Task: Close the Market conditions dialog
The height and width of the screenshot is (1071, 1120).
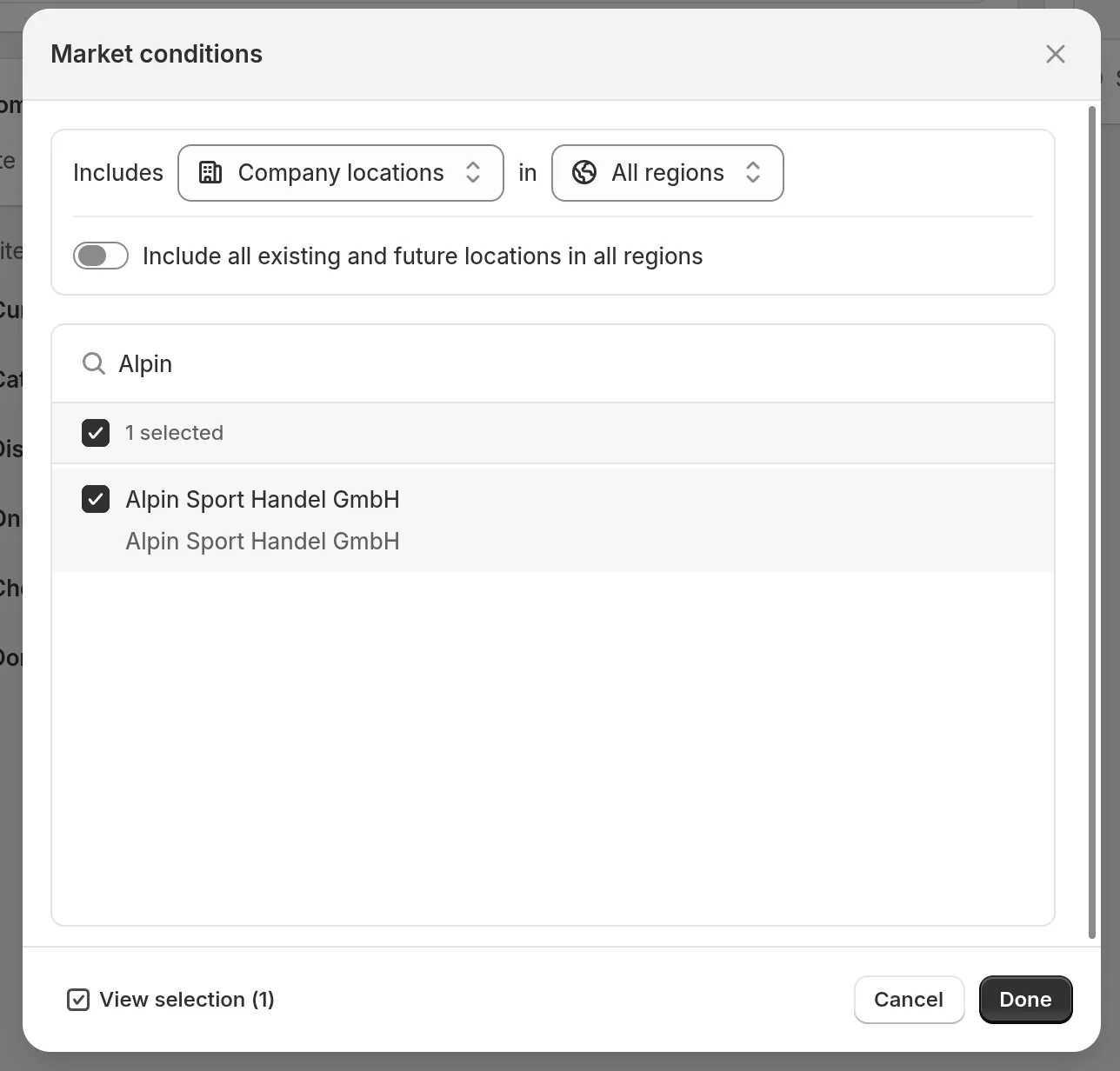Action: click(1055, 54)
